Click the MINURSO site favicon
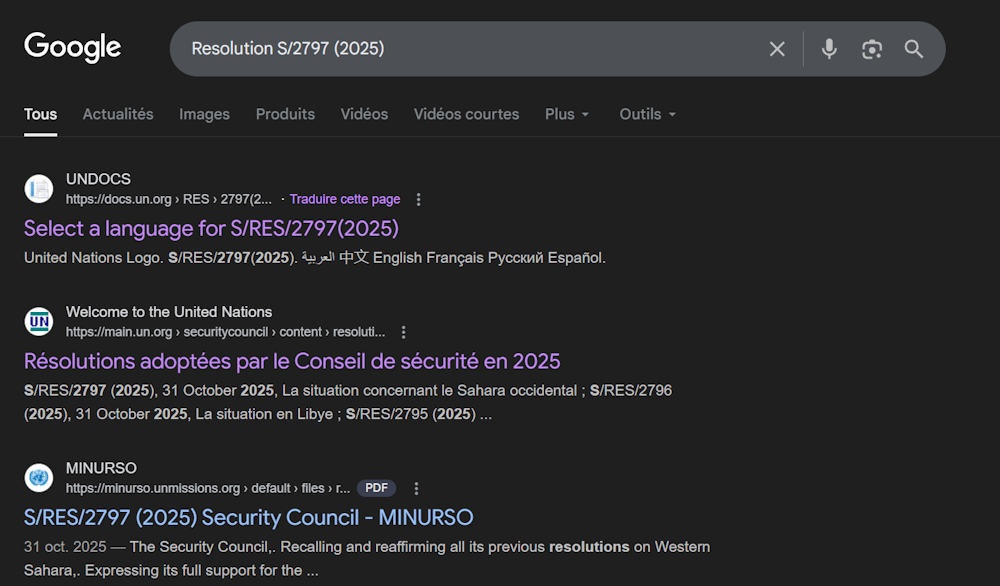This screenshot has width=1000, height=586. coord(39,477)
